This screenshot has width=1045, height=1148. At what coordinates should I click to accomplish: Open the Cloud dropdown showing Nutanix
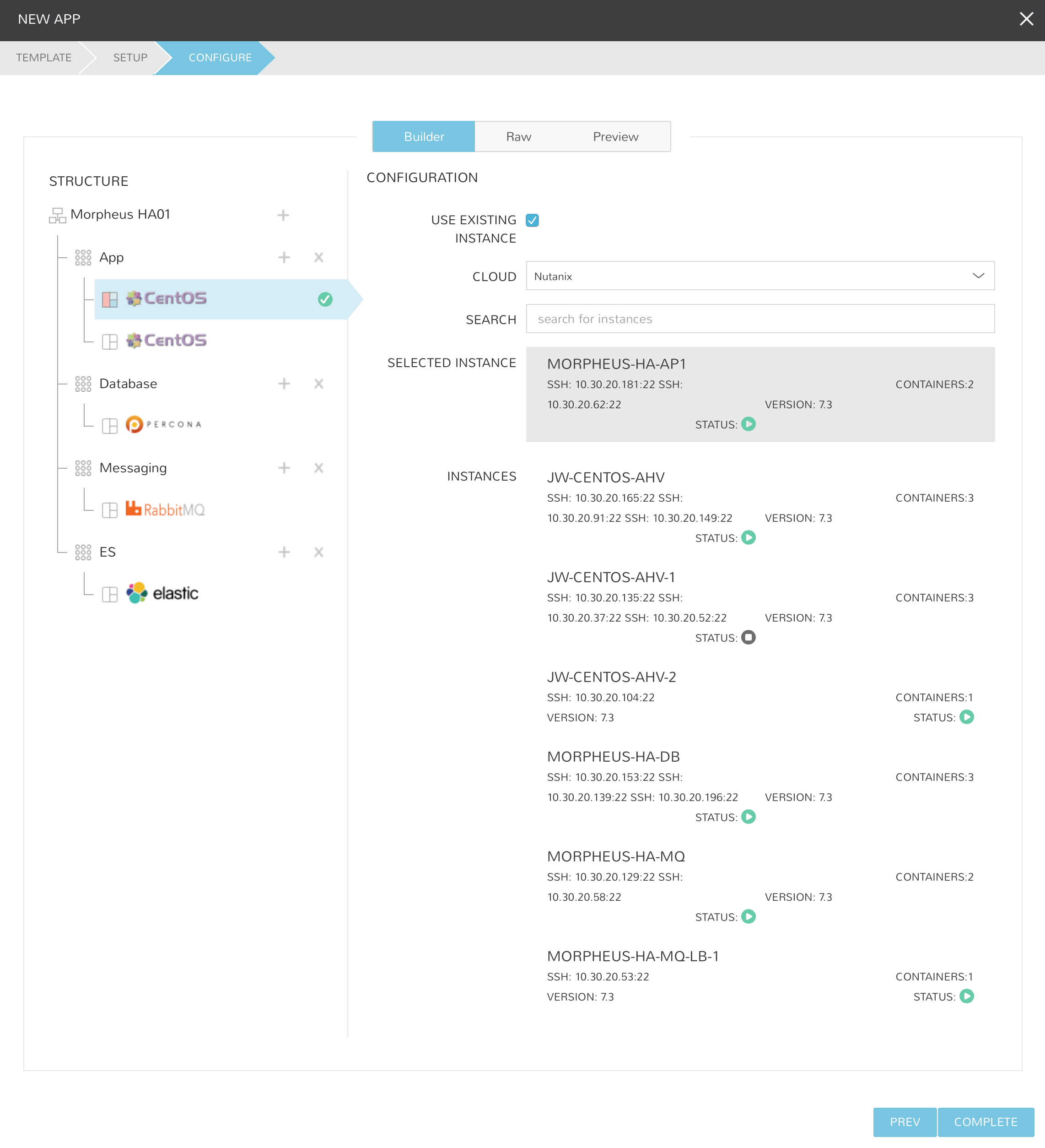click(760, 276)
